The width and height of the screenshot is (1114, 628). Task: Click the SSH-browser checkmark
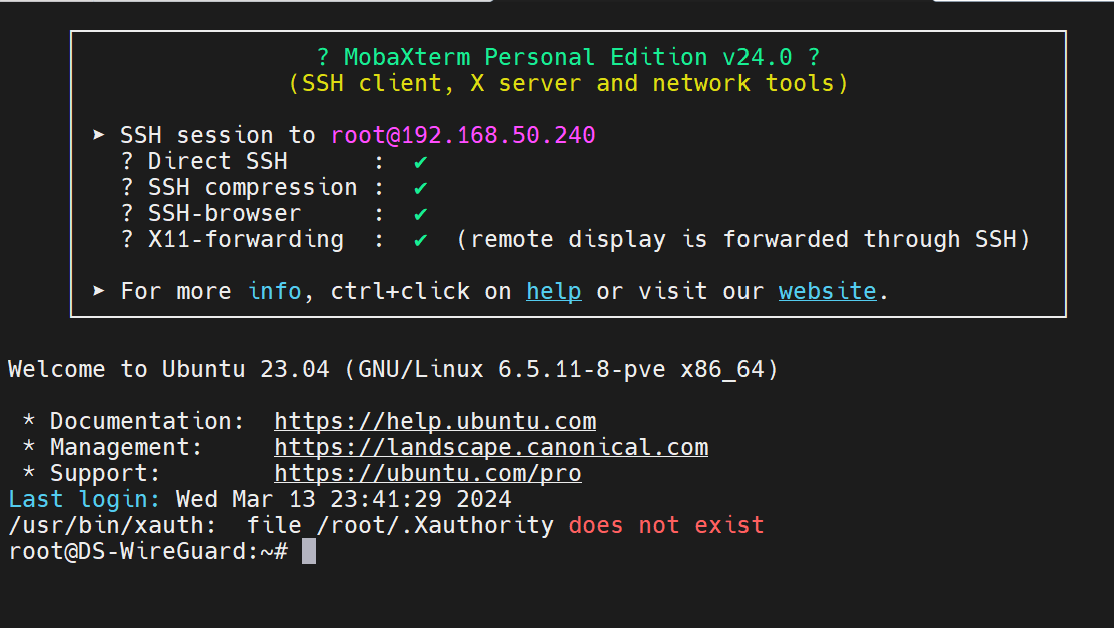[421, 214]
